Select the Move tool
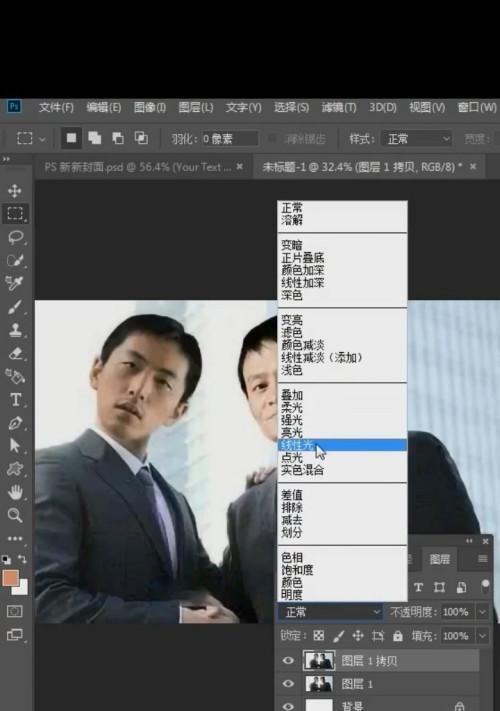Screen dimensions: 500x711 (x=15, y=190)
